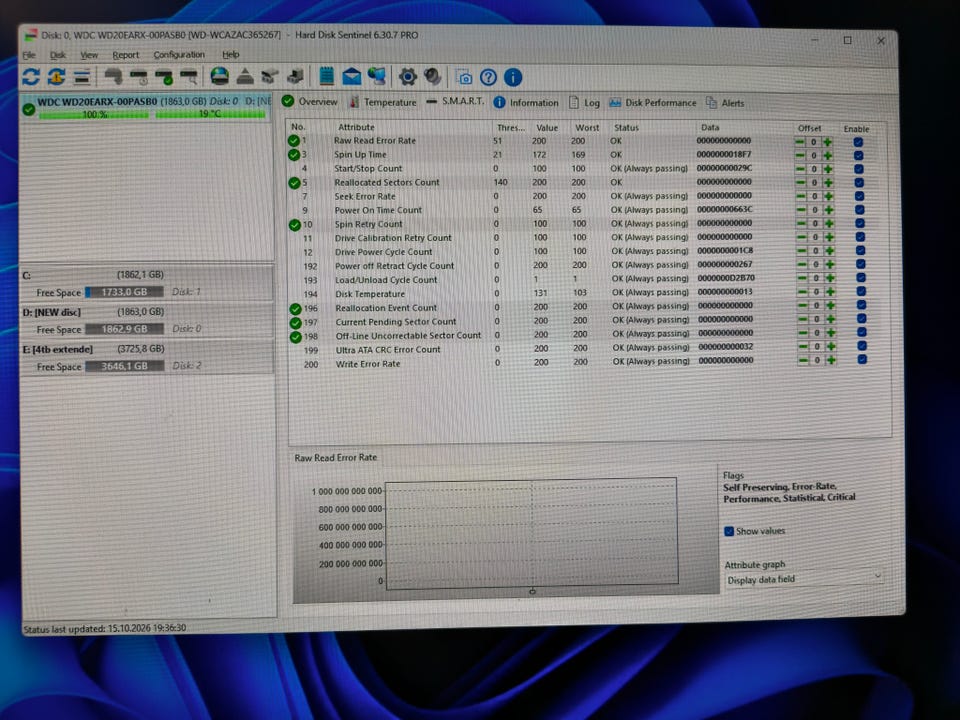Uncheck Enable for Power On Time Count

pos(860,210)
